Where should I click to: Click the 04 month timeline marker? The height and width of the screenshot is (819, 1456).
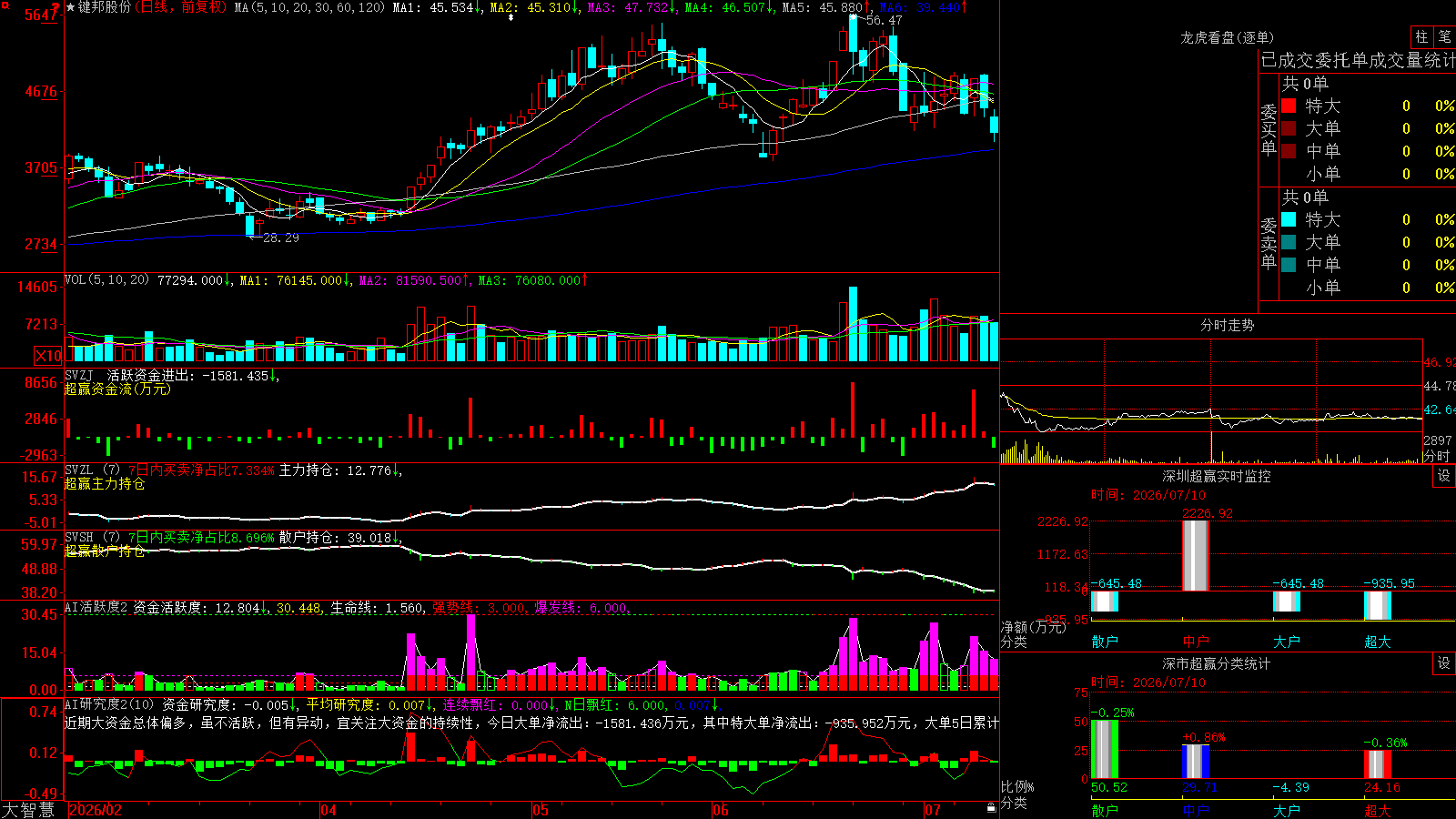click(329, 810)
